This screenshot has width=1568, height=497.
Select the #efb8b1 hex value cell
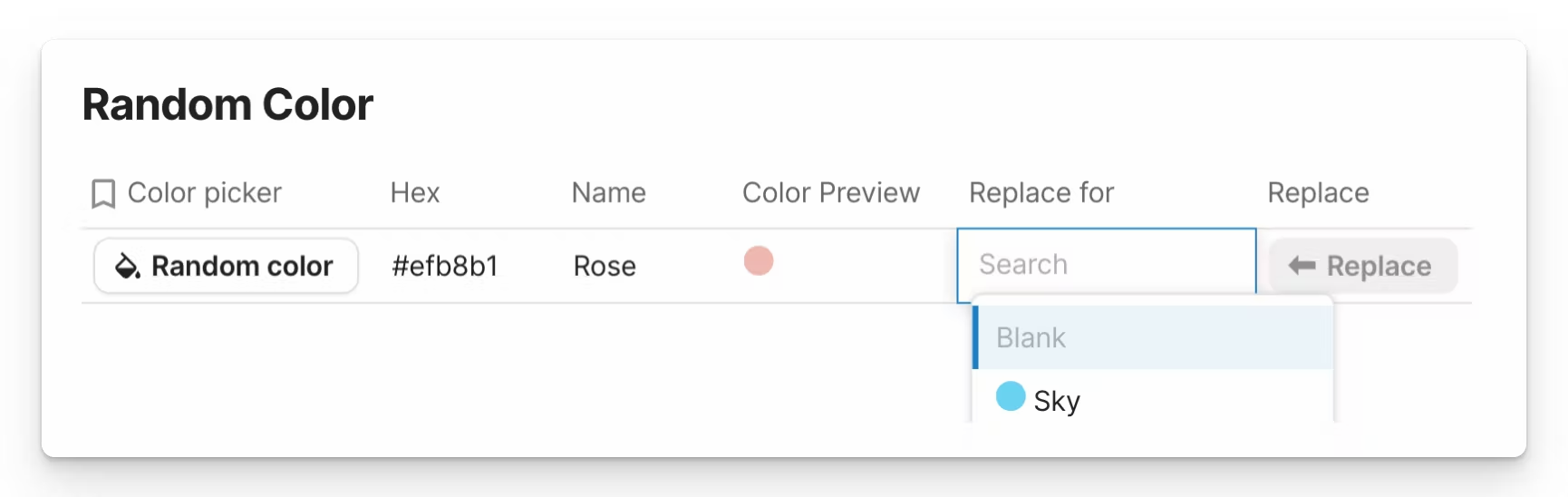click(445, 266)
